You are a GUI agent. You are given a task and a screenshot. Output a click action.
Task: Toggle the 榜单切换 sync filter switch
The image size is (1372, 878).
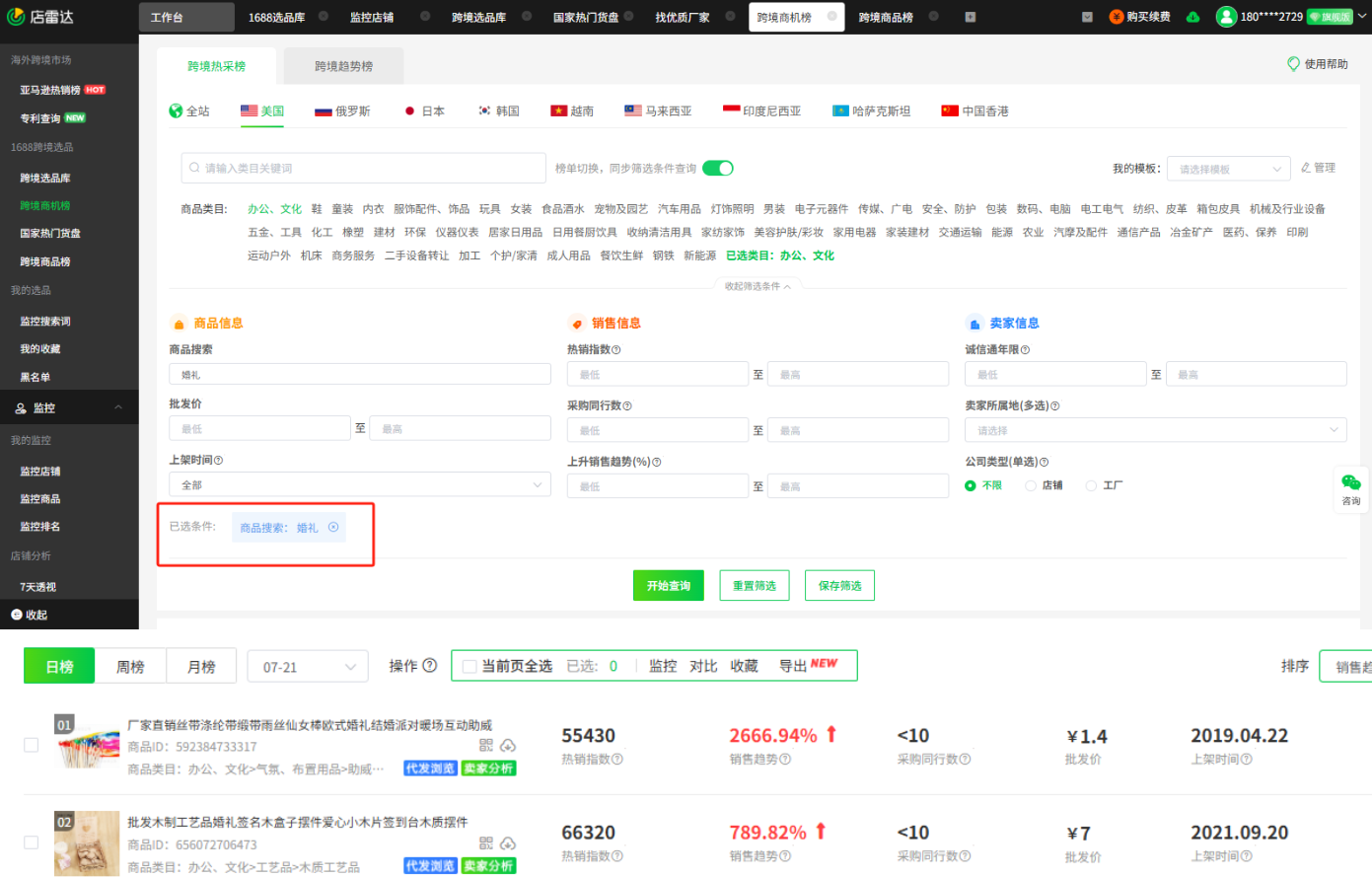(x=718, y=169)
